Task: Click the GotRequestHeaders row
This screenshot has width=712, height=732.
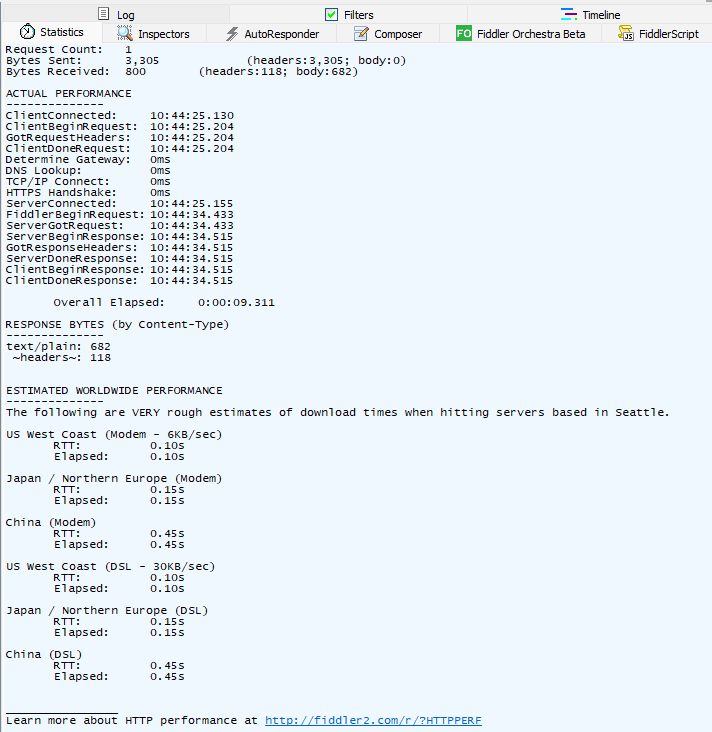Action: coord(120,137)
